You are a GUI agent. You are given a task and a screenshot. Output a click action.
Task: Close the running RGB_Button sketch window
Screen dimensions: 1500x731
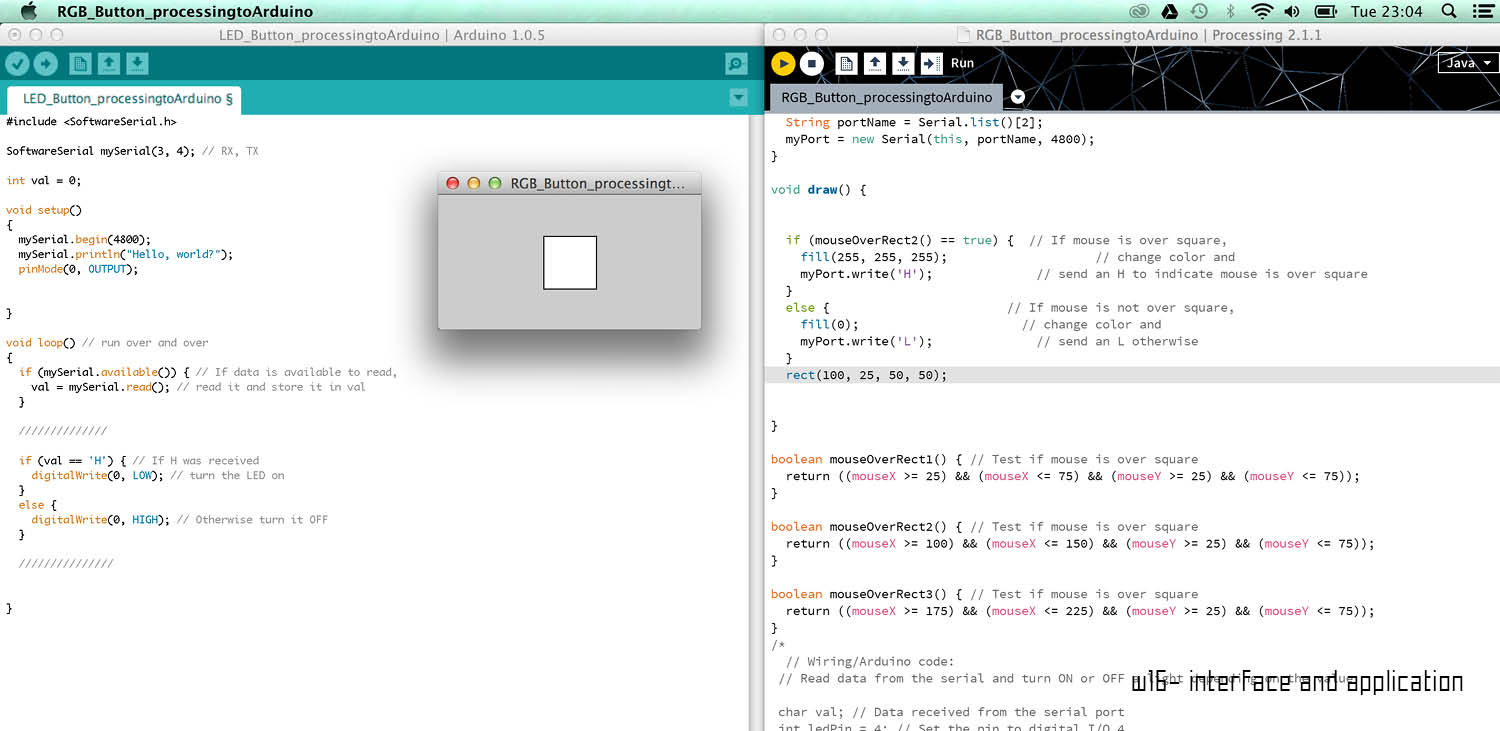click(x=452, y=184)
